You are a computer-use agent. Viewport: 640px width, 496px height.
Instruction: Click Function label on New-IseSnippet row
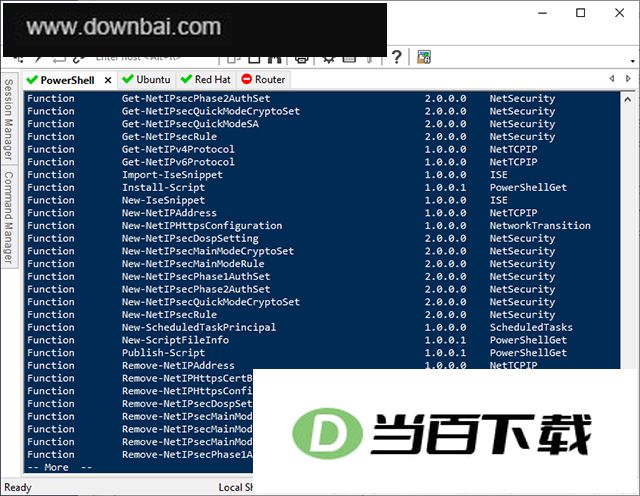(51, 200)
